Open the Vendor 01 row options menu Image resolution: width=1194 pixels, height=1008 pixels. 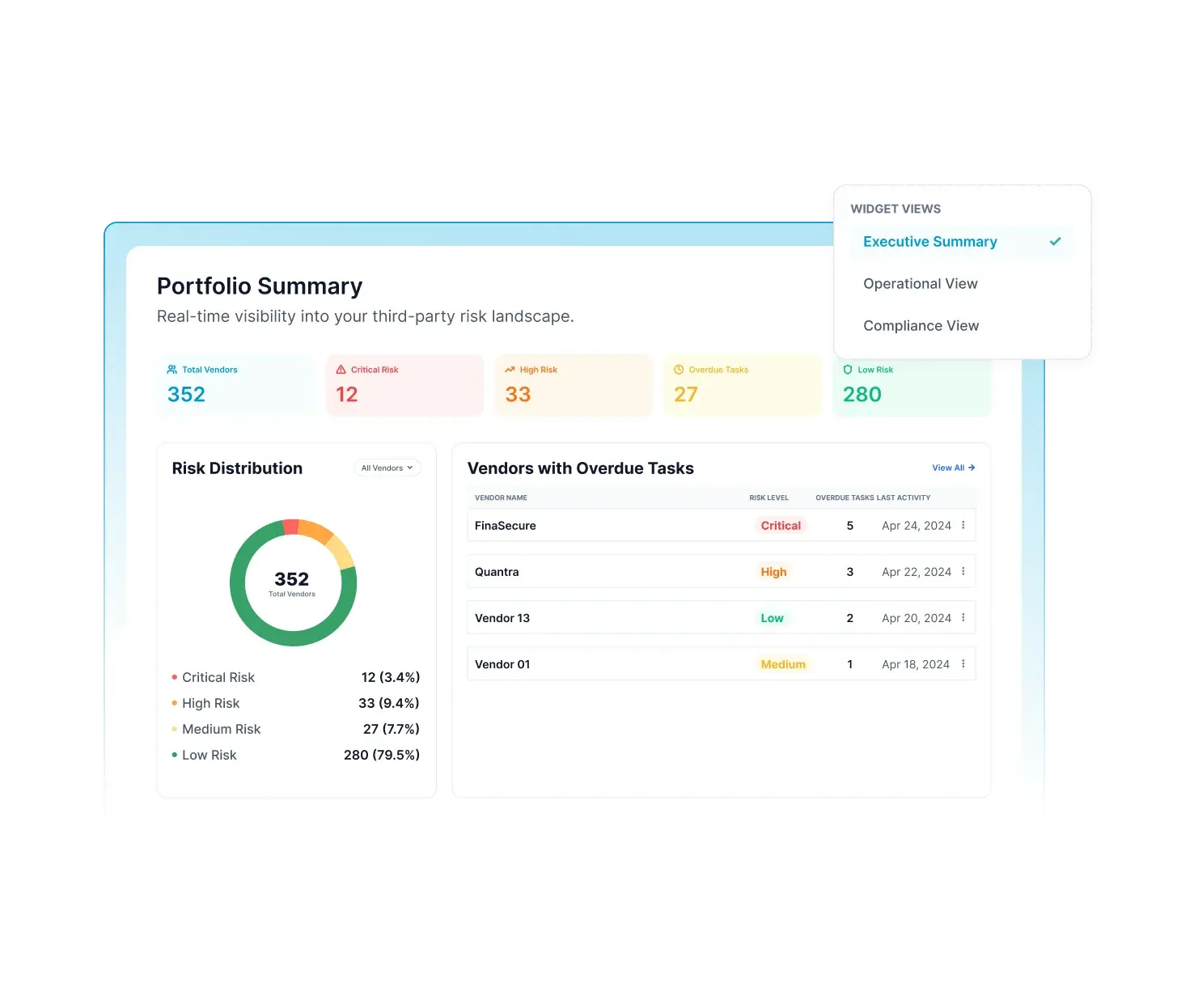[963, 663]
